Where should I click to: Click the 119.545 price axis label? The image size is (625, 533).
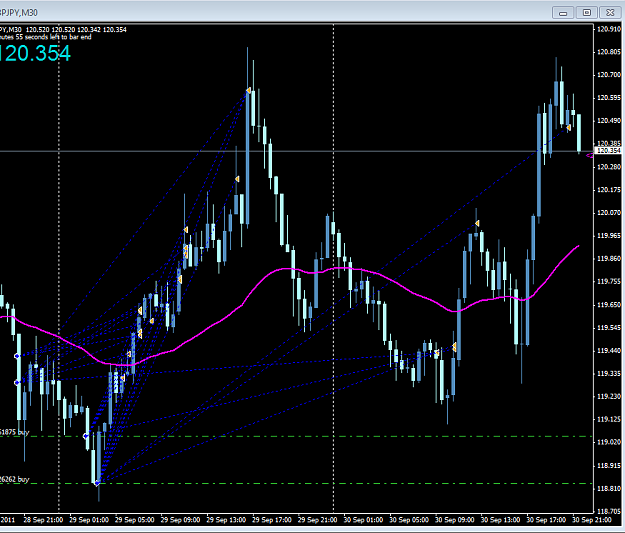click(x=609, y=328)
